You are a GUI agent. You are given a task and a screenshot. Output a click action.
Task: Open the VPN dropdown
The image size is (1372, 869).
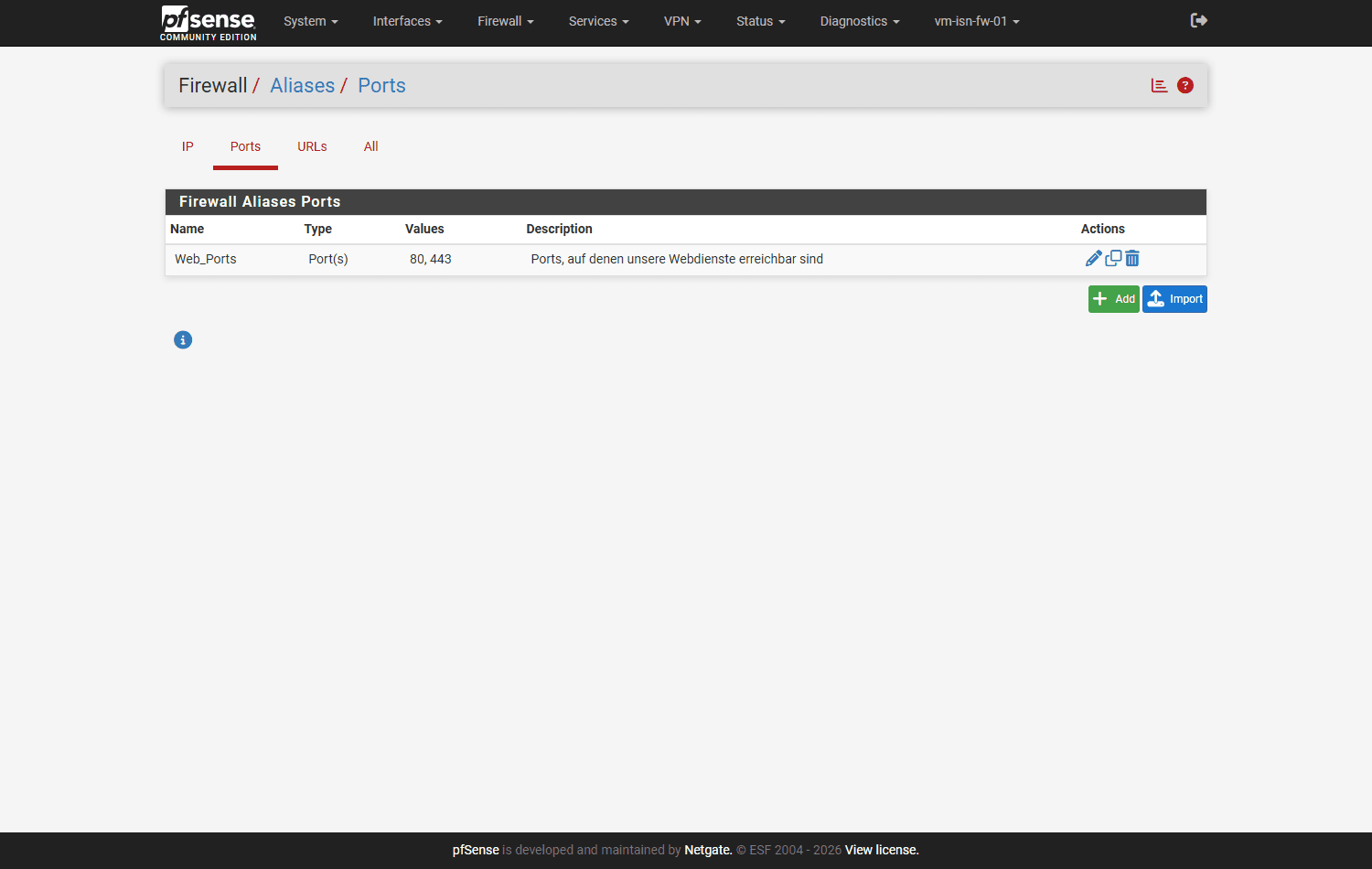682,21
